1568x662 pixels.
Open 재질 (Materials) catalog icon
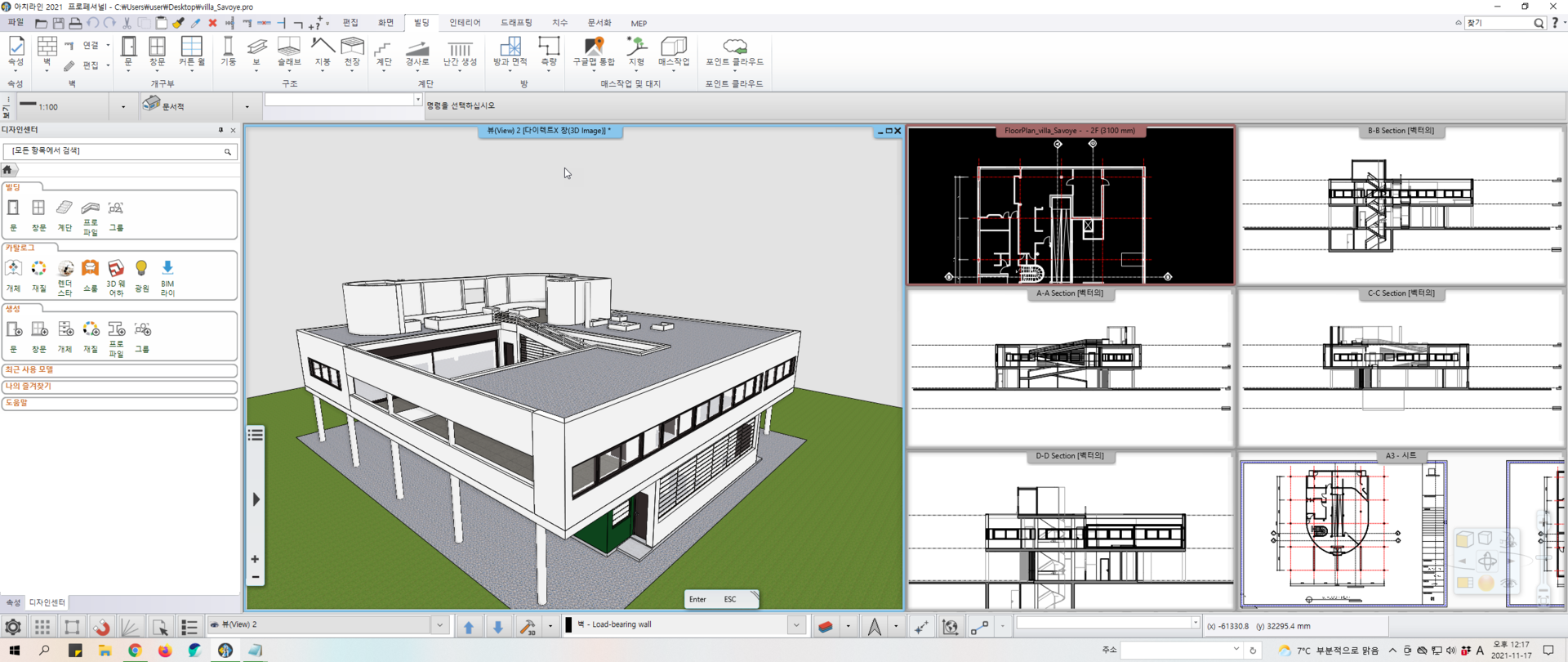point(38,276)
